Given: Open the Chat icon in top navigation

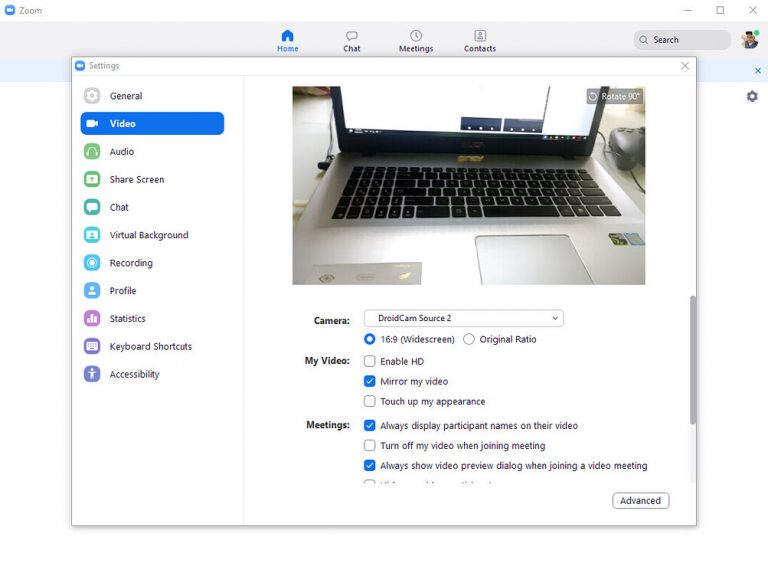Looking at the screenshot, I should [352, 36].
